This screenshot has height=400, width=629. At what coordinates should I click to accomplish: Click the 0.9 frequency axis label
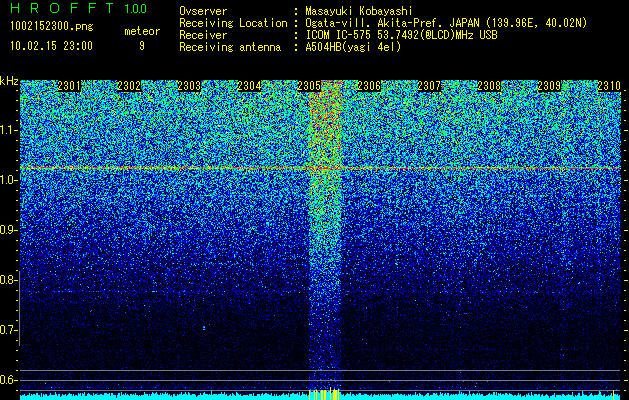coord(9,230)
